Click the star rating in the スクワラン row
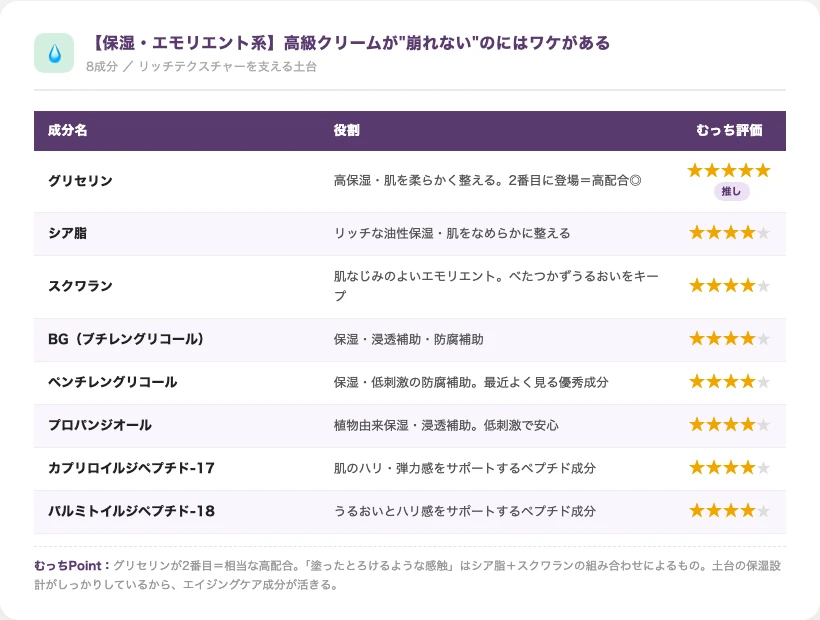The image size is (820, 620). 729,285
